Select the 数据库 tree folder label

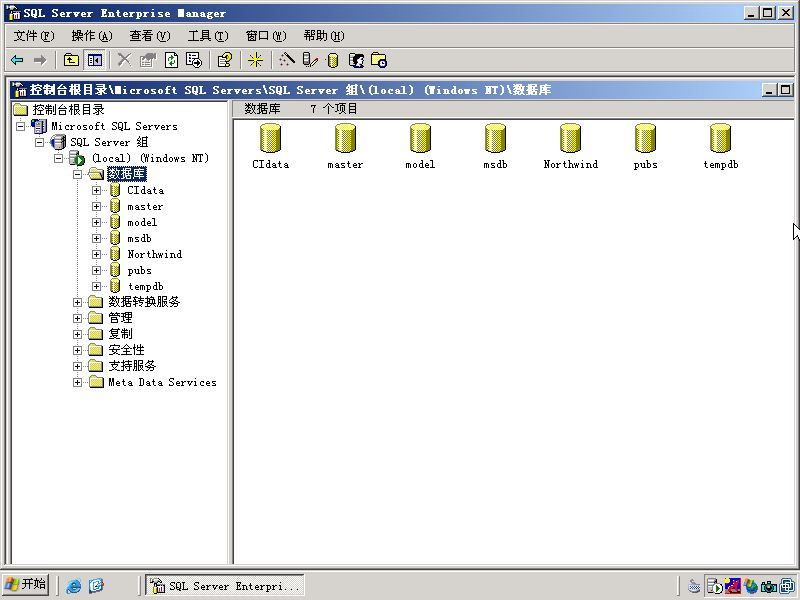coord(127,174)
